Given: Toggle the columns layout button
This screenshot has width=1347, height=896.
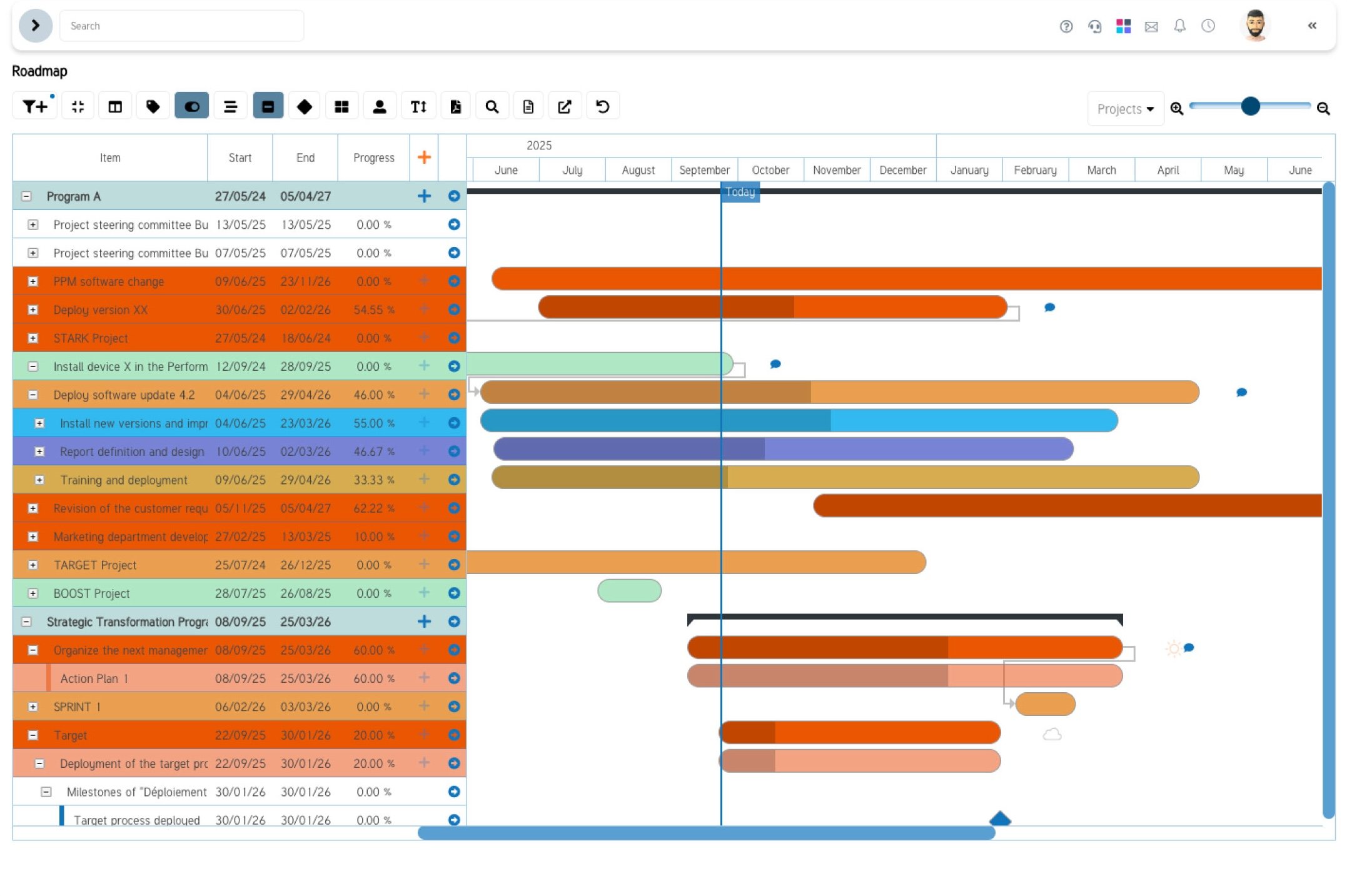Looking at the screenshot, I should [x=115, y=107].
